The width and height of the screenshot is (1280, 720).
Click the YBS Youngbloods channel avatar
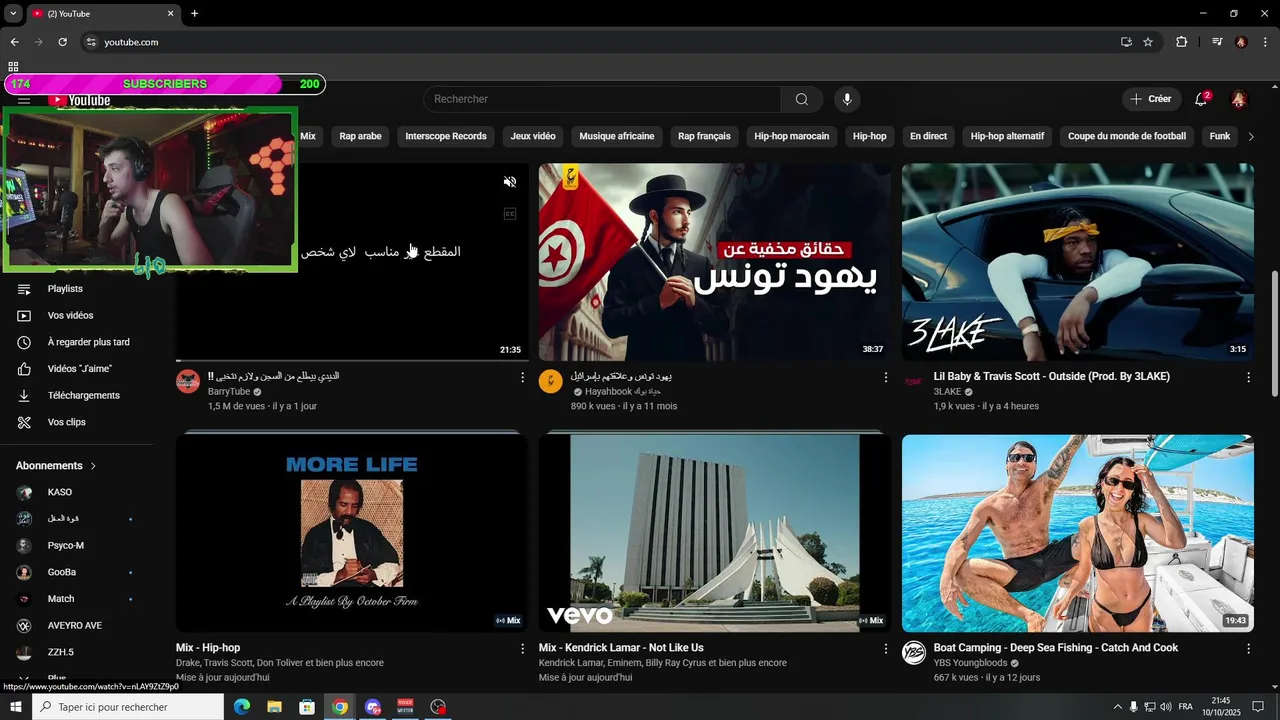(914, 653)
